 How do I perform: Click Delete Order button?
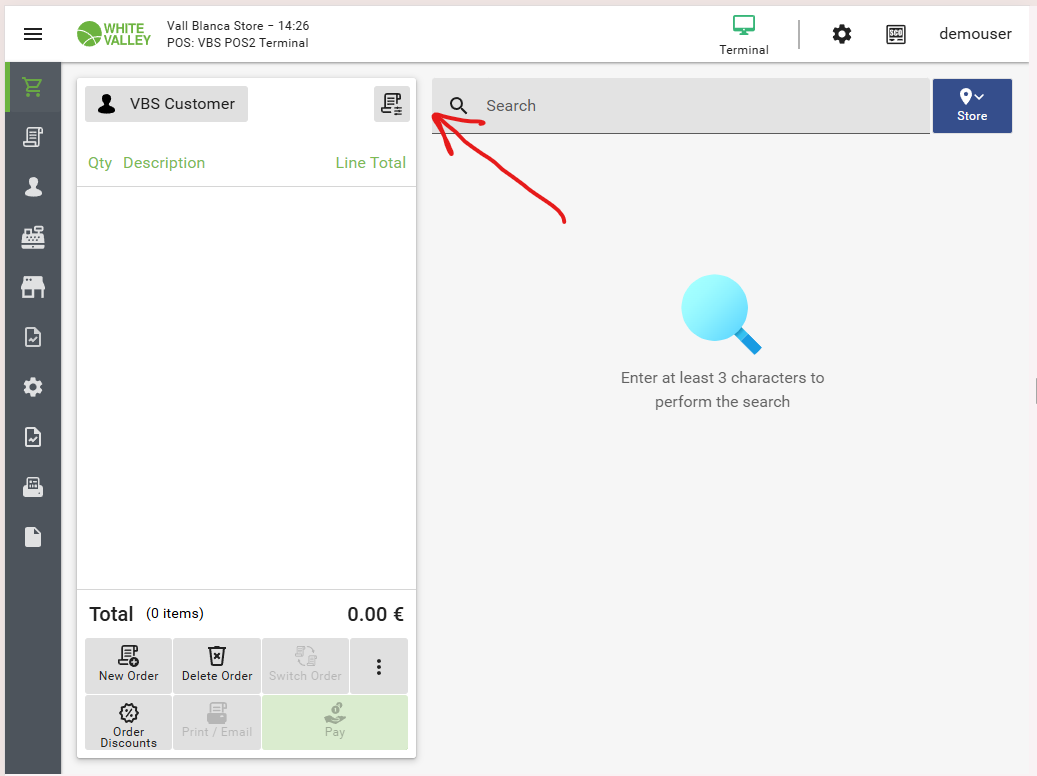[217, 666]
